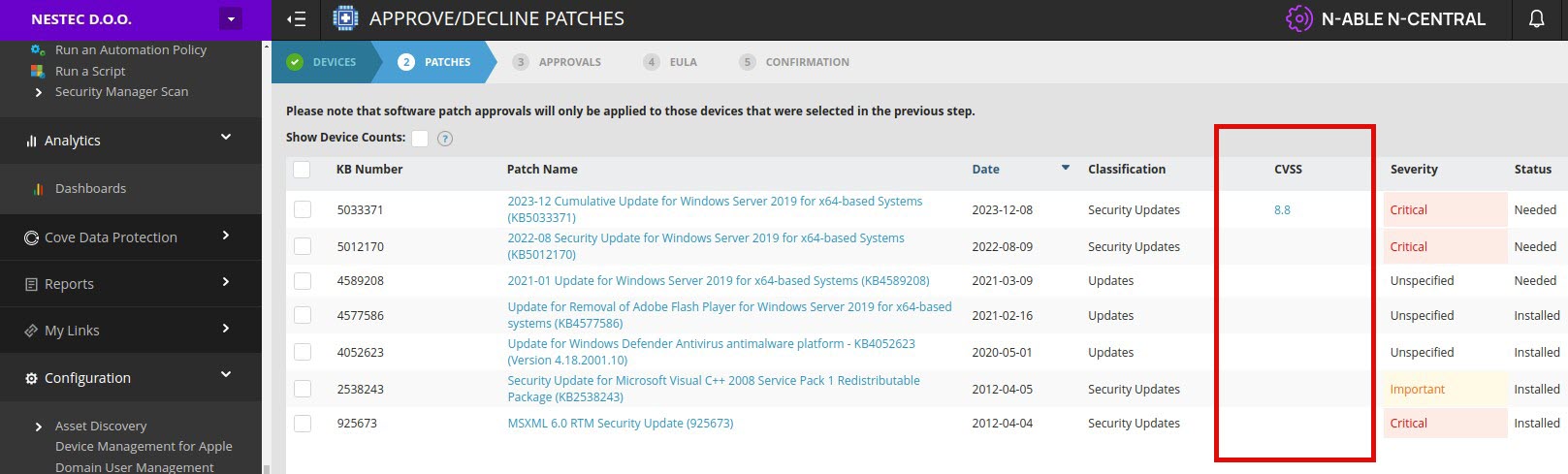Click the green check icon on Devices step
Screen dimensions: 1568x474
coord(295,62)
